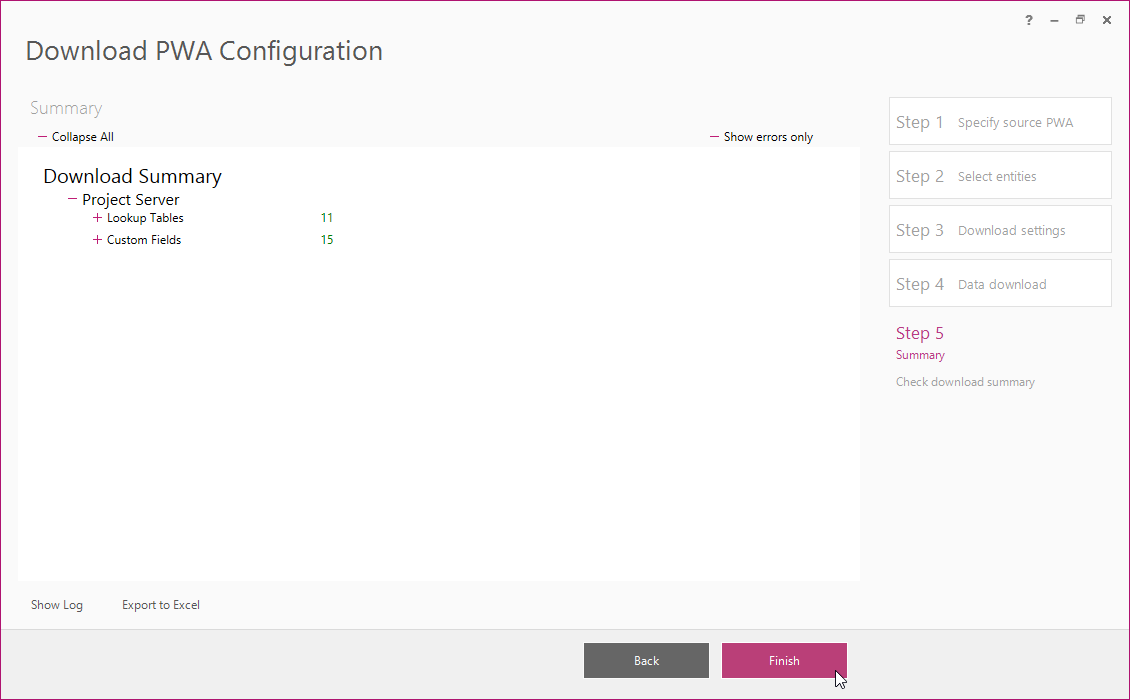Open the Show Log link

pyautogui.click(x=57, y=605)
